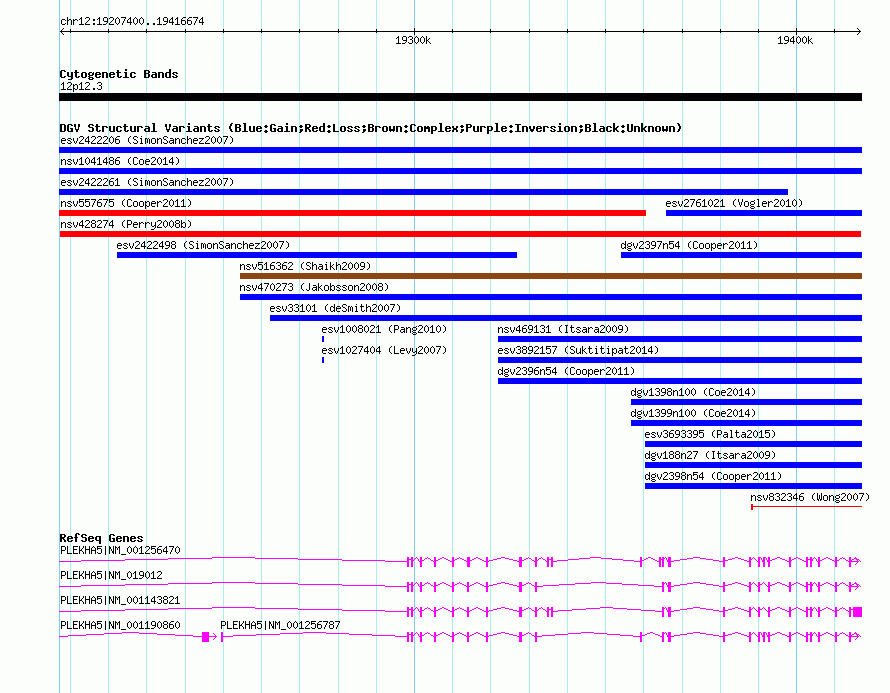Click the red bar under nsv428274
This screenshot has width=890, height=693.
point(460,234)
